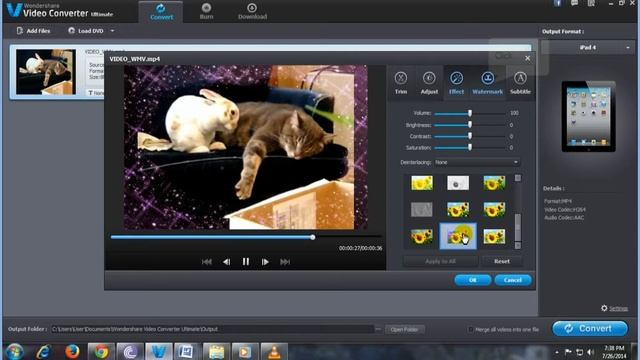This screenshot has height=360, width=640.
Task: Click the output folder path field
Action: click(212, 329)
